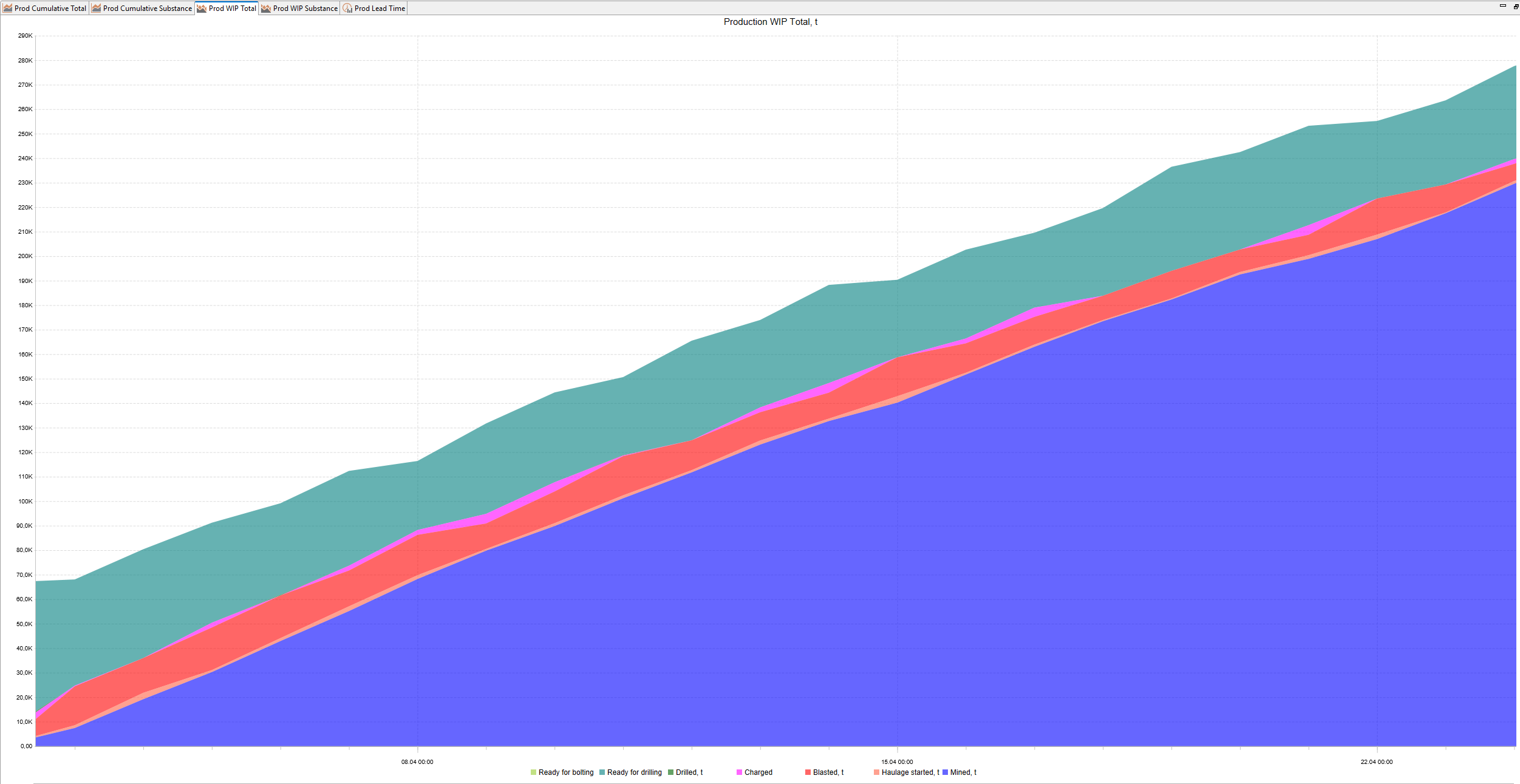This screenshot has height=784, width=1520.
Task: Click the 100K y-axis label
Action: point(26,502)
